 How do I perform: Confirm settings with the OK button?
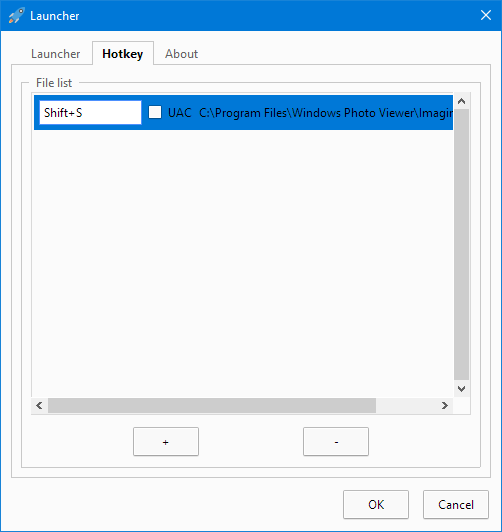[x=376, y=505]
